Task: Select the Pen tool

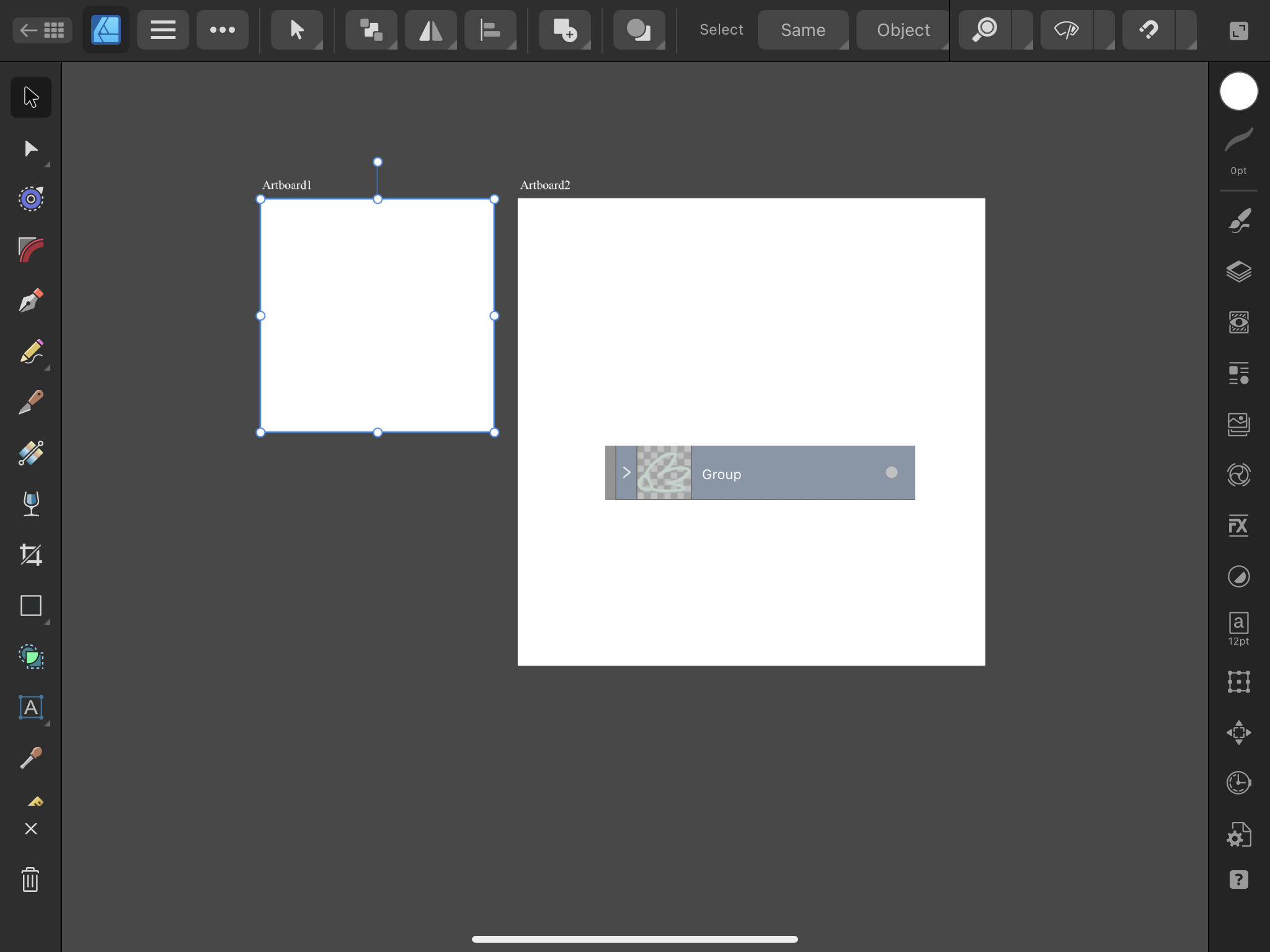Action: [31, 301]
